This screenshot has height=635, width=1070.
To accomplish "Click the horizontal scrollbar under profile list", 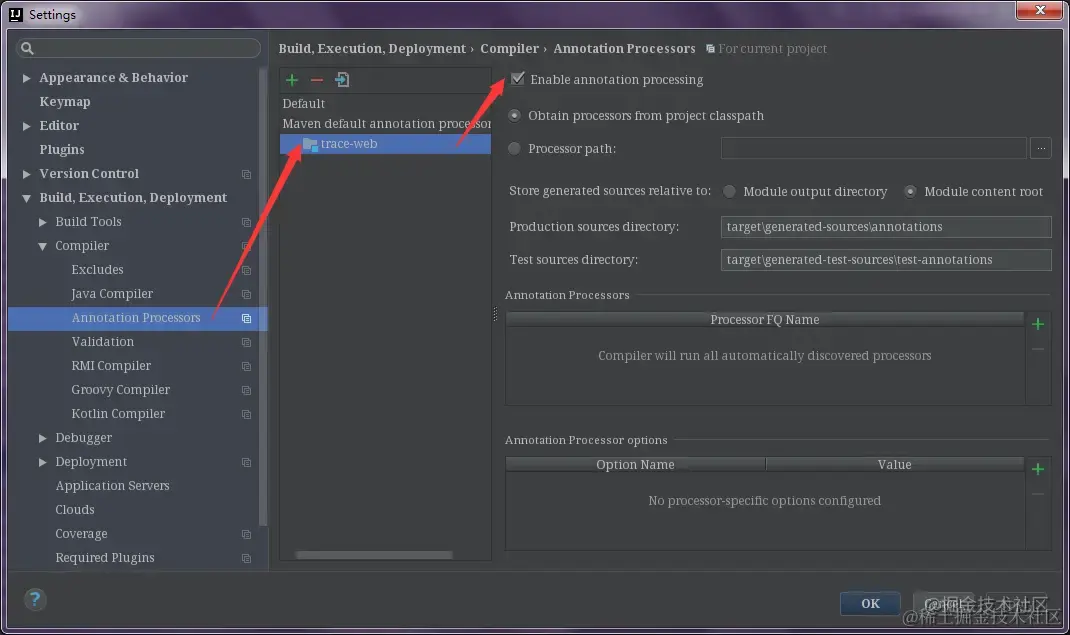I will [x=374, y=555].
